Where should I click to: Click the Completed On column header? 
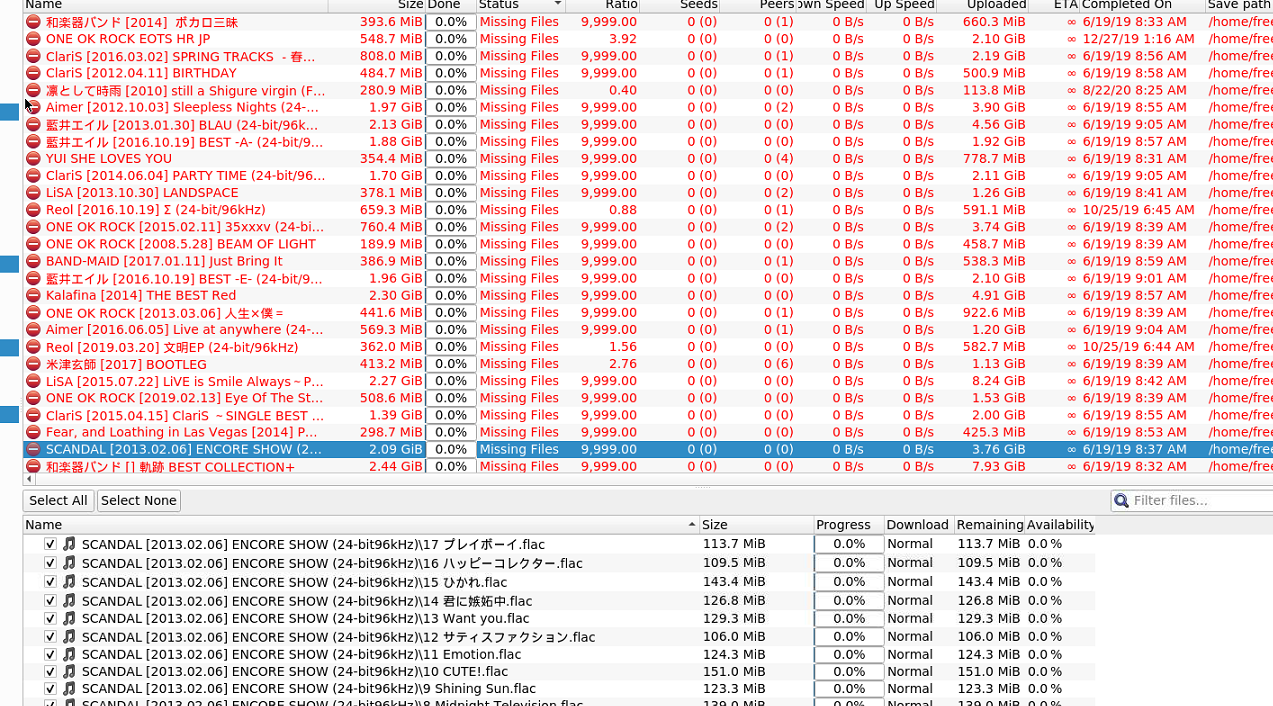click(x=1141, y=5)
